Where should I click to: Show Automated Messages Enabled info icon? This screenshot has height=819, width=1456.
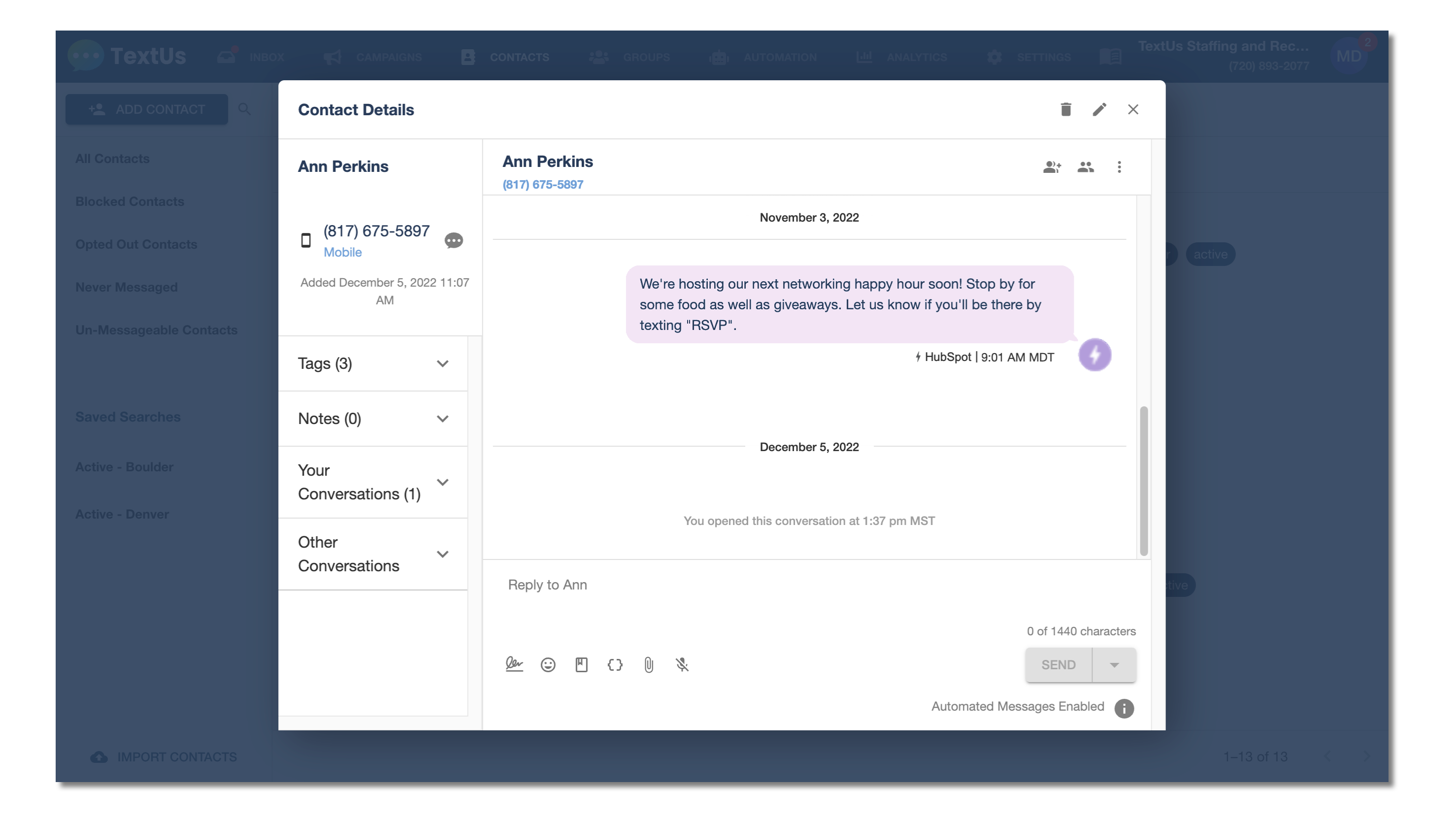click(x=1124, y=708)
